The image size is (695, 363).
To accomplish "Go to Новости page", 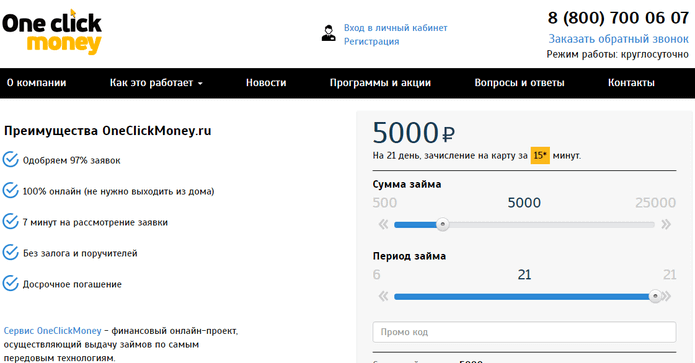I will [x=266, y=83].
